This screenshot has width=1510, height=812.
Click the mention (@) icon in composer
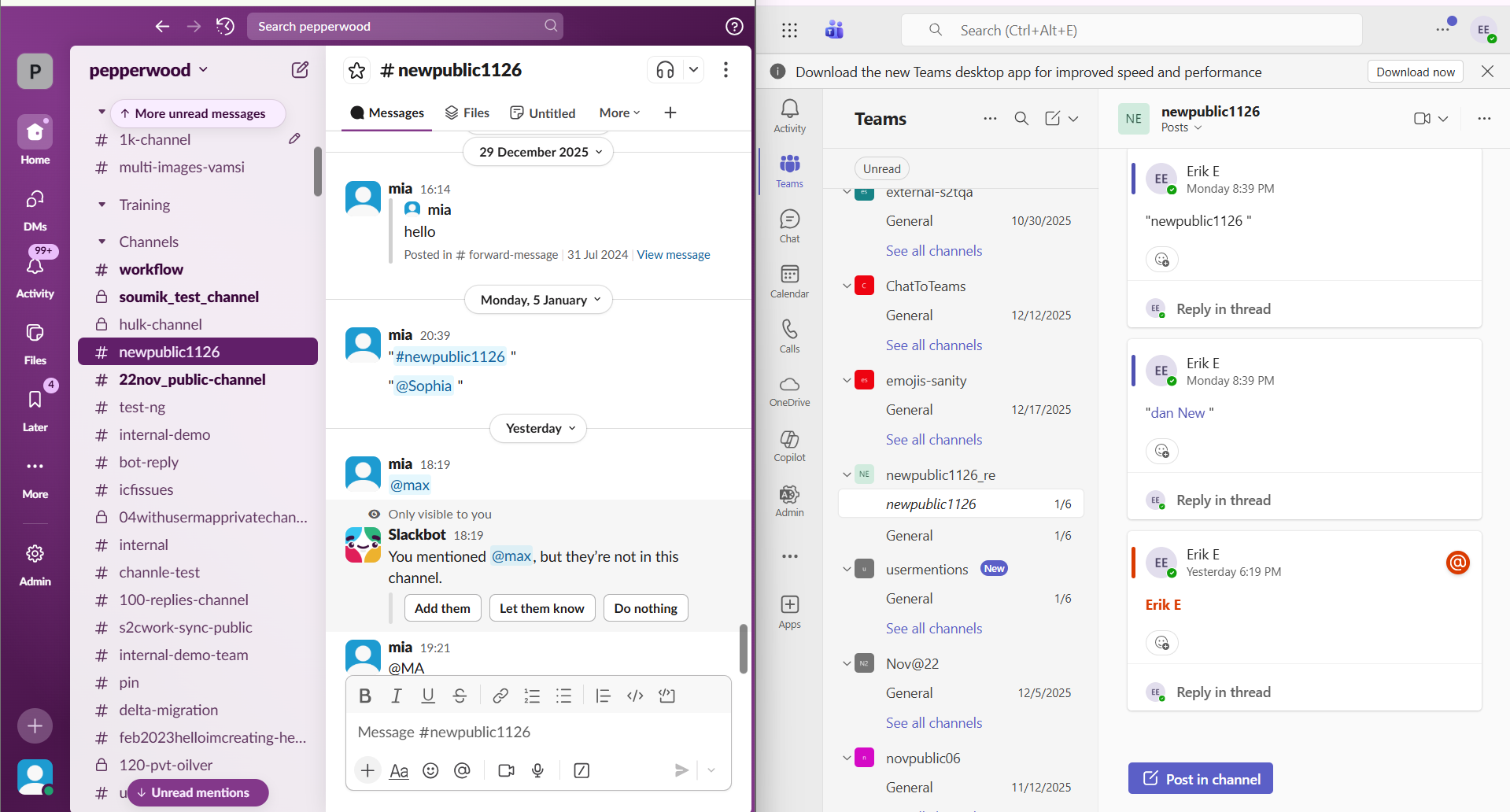[462, 770]
